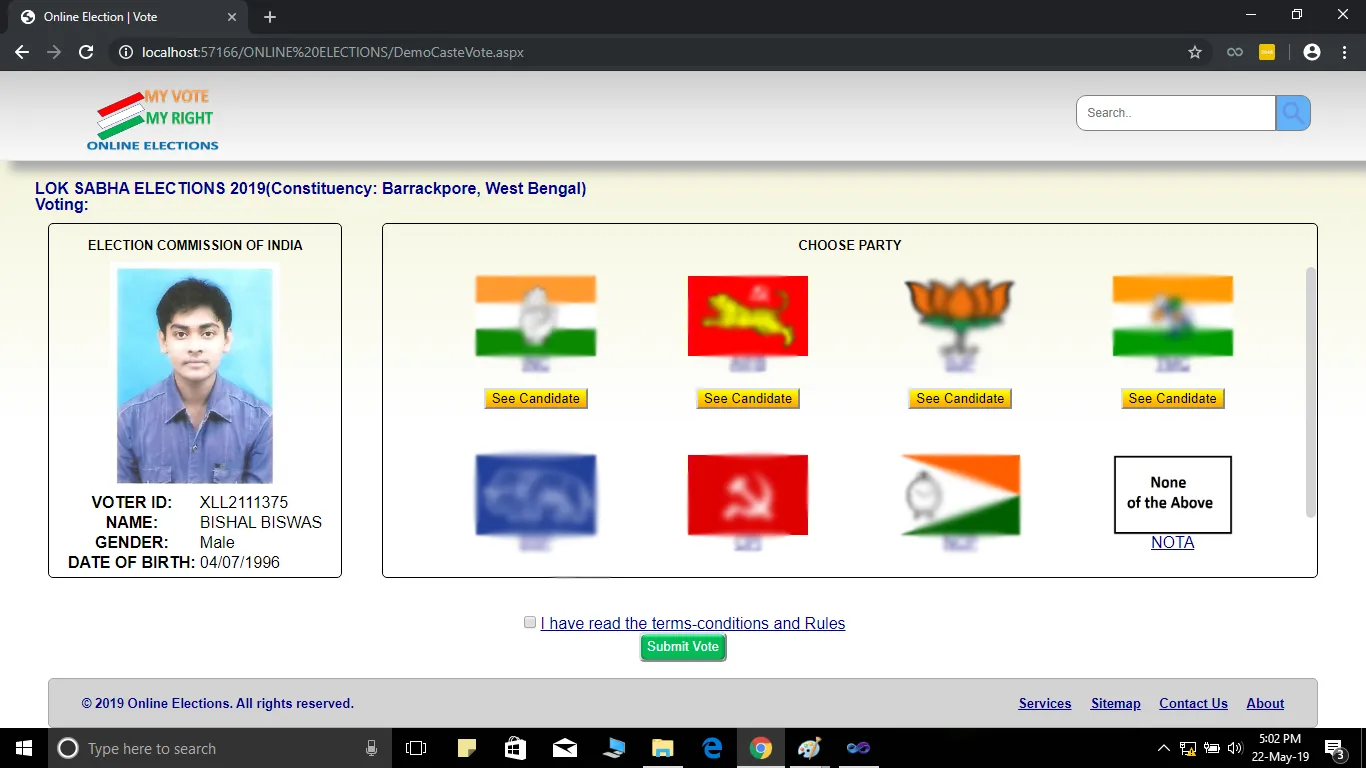Open the Services footer link
Screen dimensions: 1366x768
coord(1045,703)
